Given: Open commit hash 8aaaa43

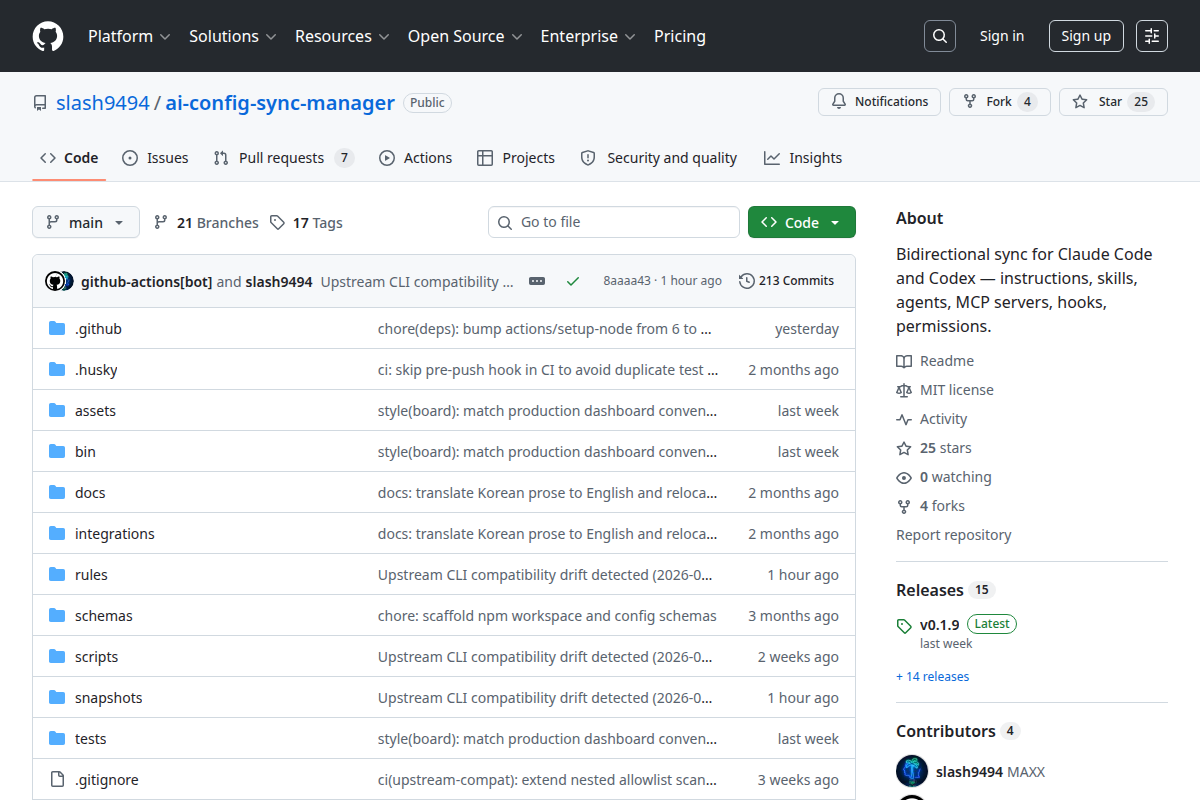Looking at the screenshot, I should coord(627,281).
